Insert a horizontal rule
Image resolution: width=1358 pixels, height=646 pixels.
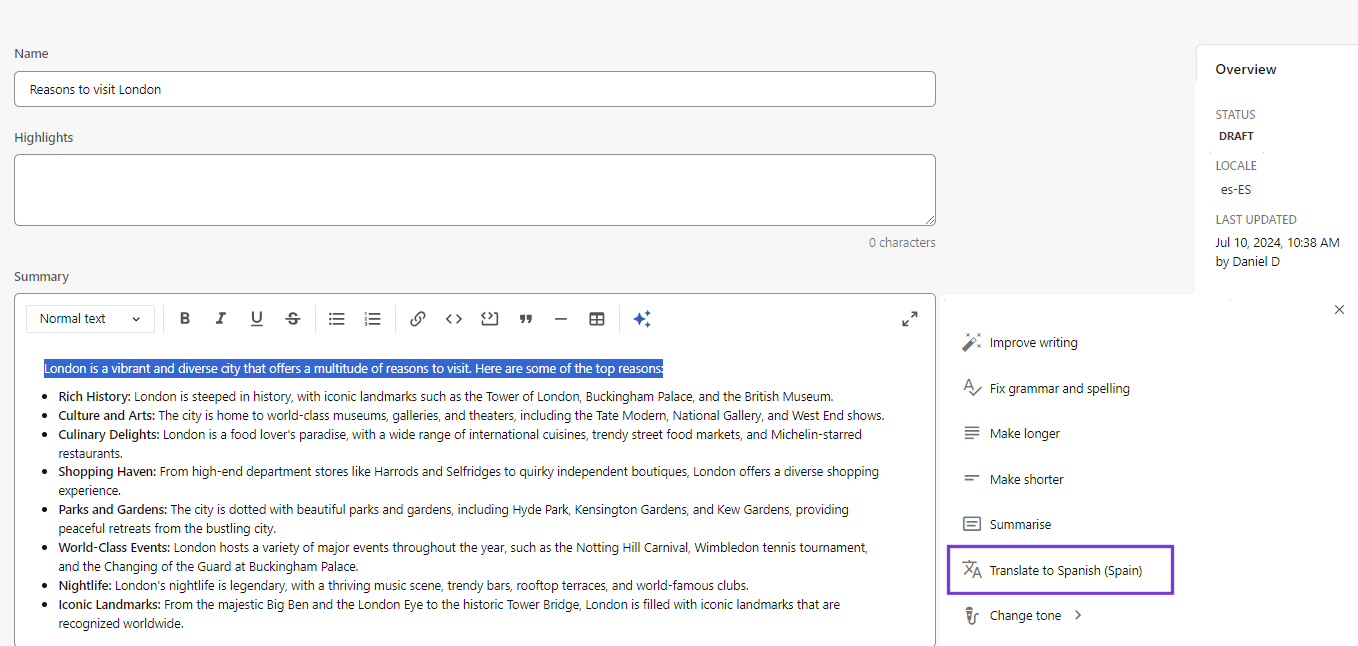coord(561,319)
